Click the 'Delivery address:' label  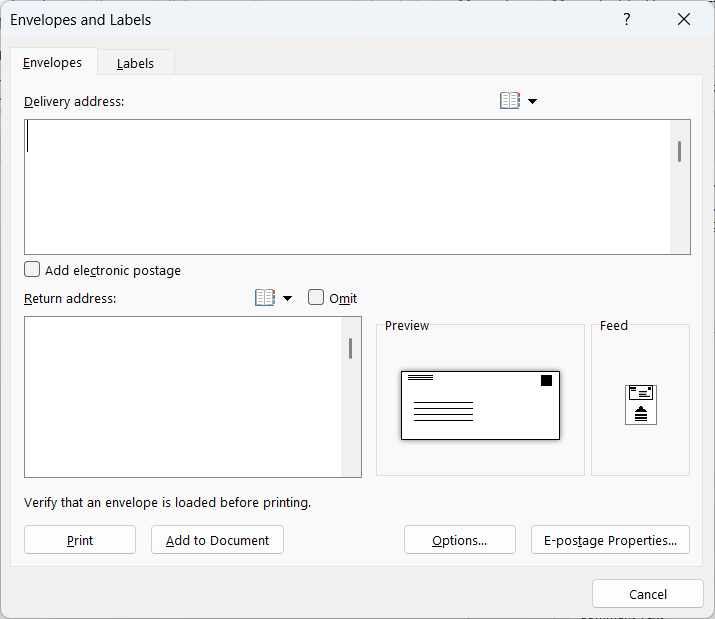pyautogui.click(x=74, y=101)
